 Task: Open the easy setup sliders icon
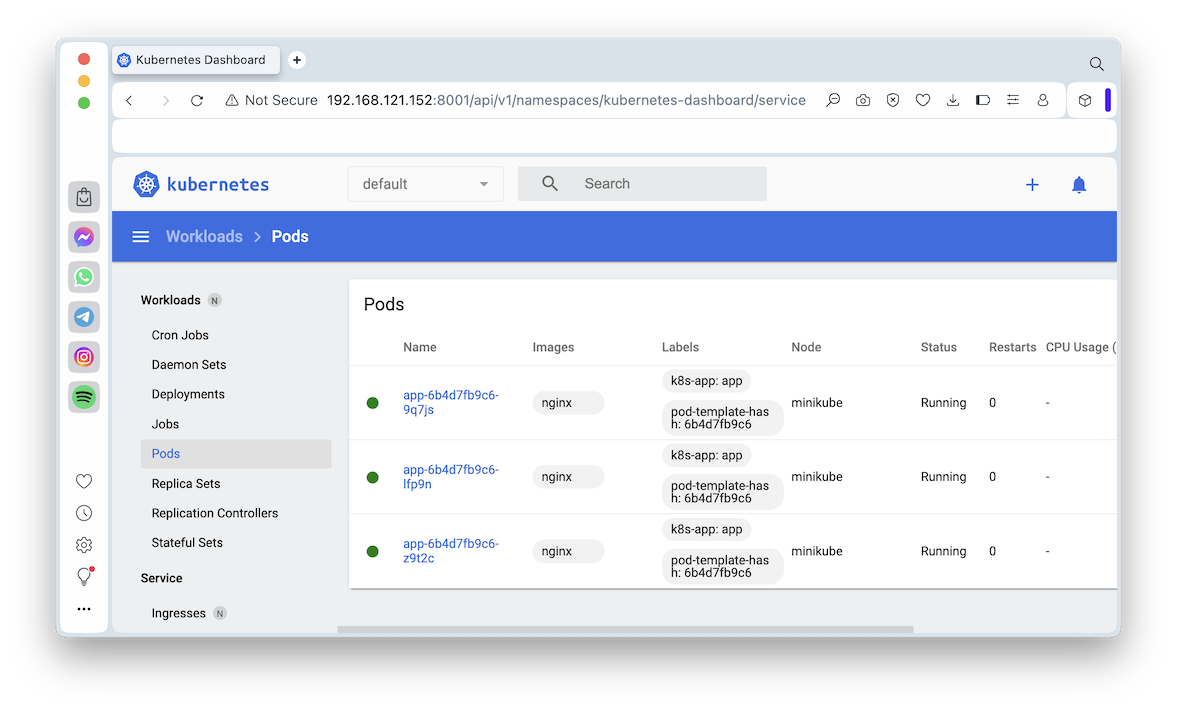pos(1013,100)
